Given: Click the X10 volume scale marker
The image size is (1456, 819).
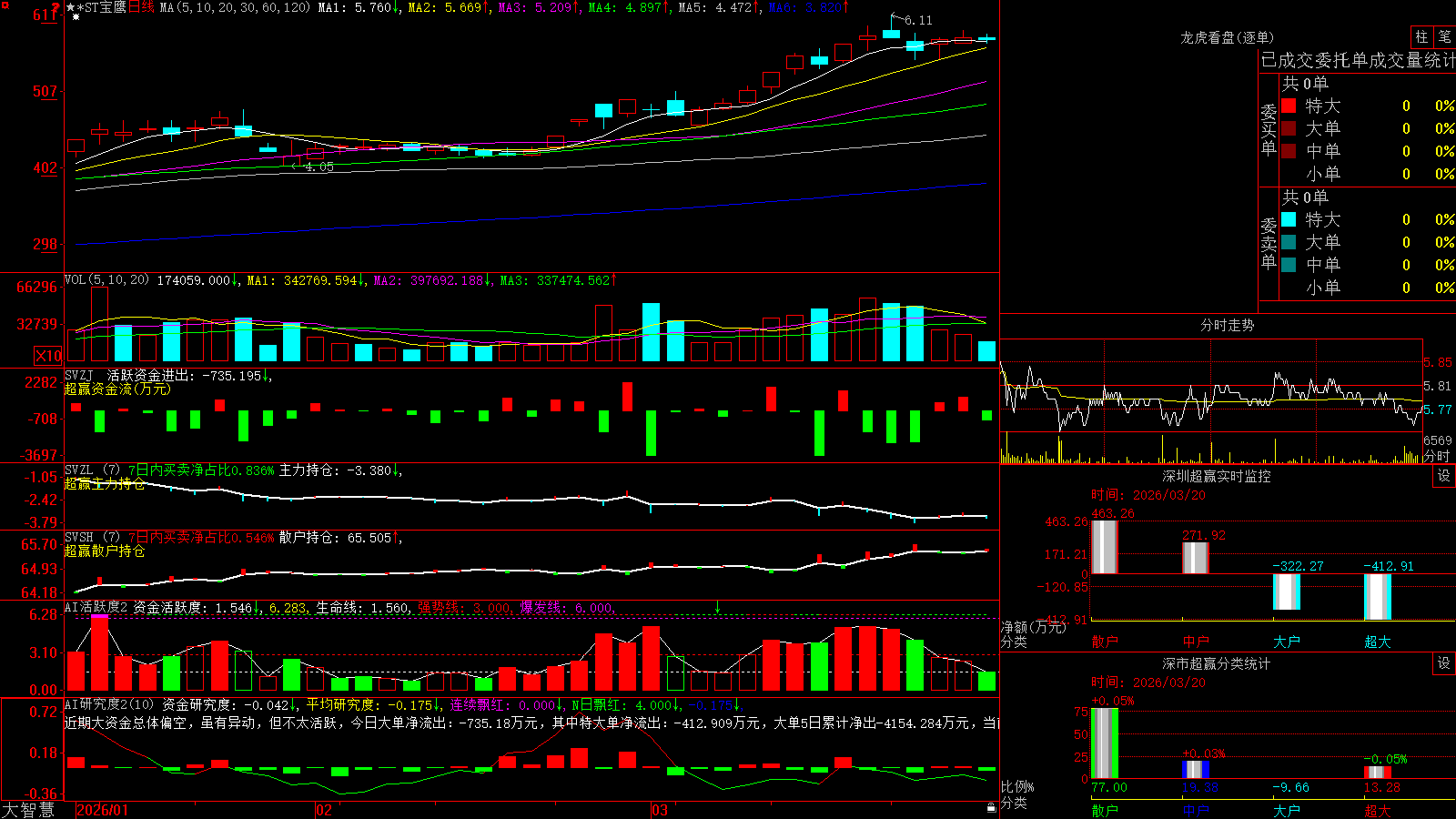Looking at the screenshot, I should point(48,356).
